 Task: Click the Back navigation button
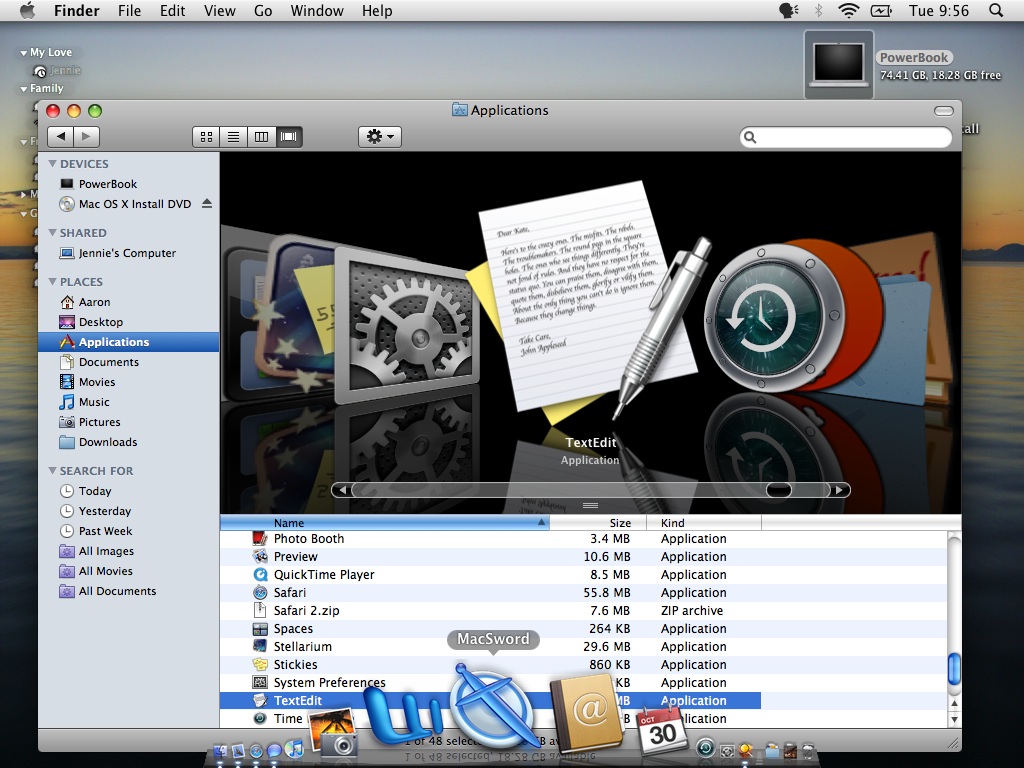pos(61,137)
